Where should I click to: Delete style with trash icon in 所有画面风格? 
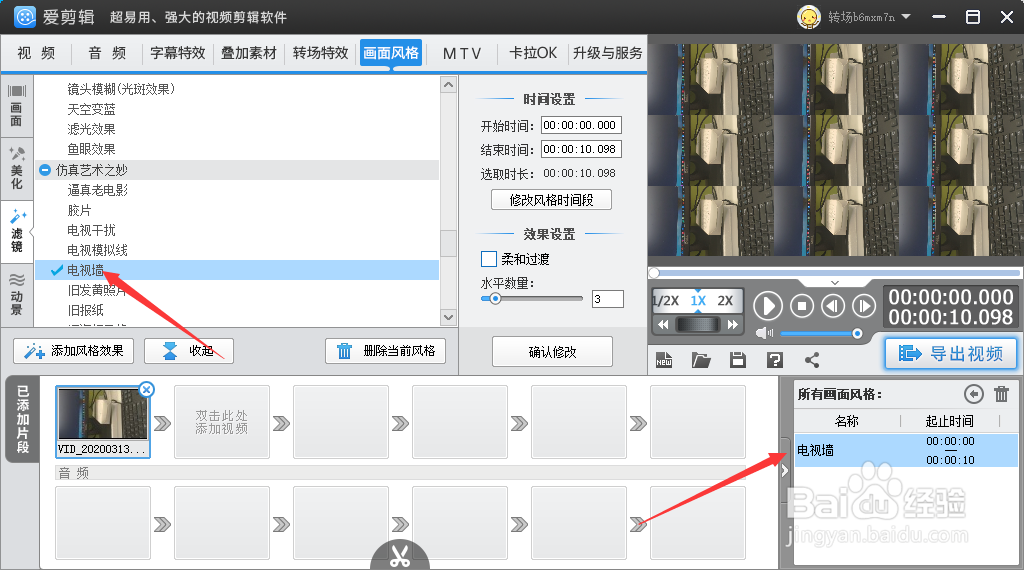click(x=1001, y=394)
